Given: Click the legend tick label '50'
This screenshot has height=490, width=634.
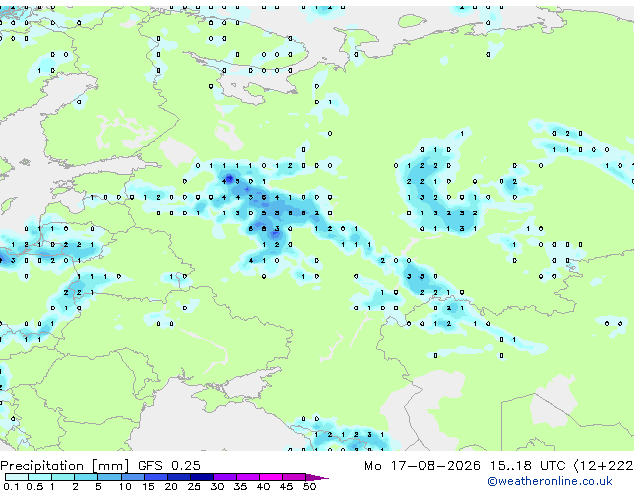Looking at the screenshot, I should click(x=309, y=486).
